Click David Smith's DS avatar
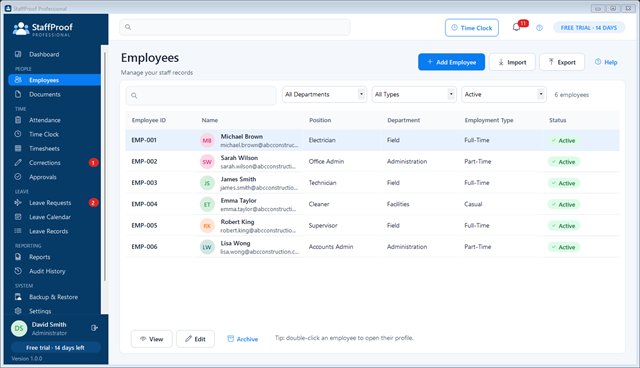The height and width of the screenshot is (368, 640). tap(19, 328)
